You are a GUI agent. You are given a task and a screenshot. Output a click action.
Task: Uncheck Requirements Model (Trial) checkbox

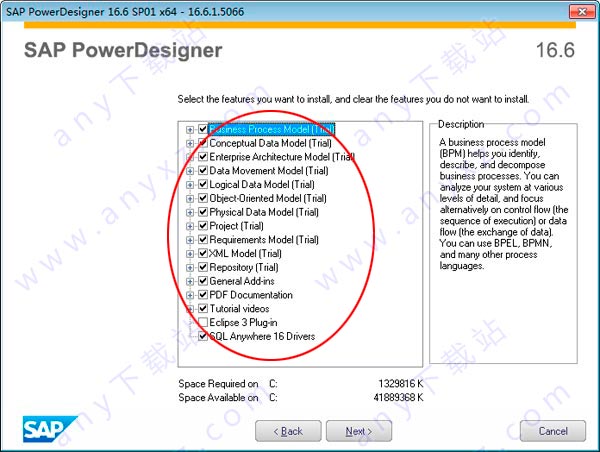(x=203, y=239)
